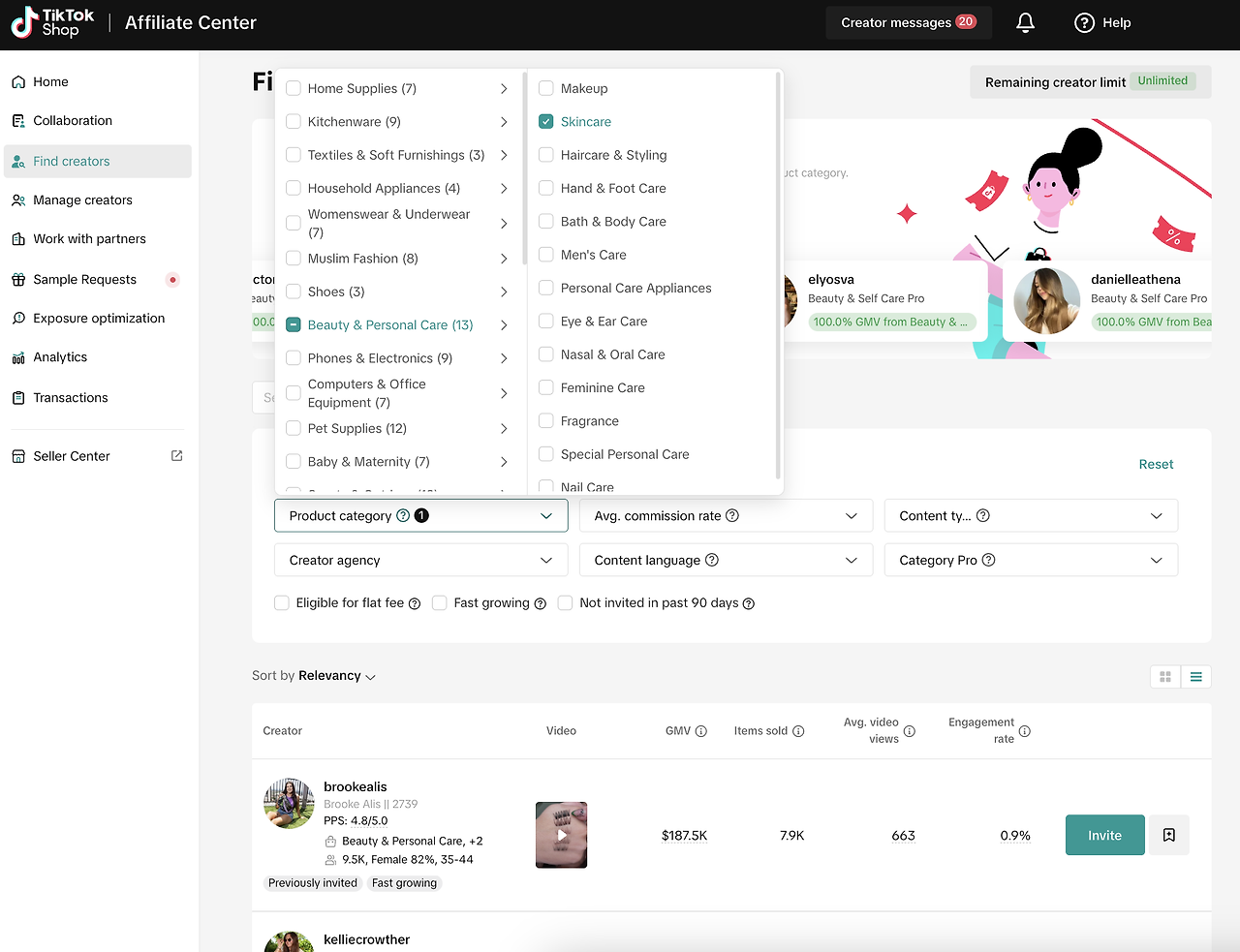Click the Eligible for flat fee info icon
Screen dimensions: 1240x952
pyautogui.click(x=415, y=603)
